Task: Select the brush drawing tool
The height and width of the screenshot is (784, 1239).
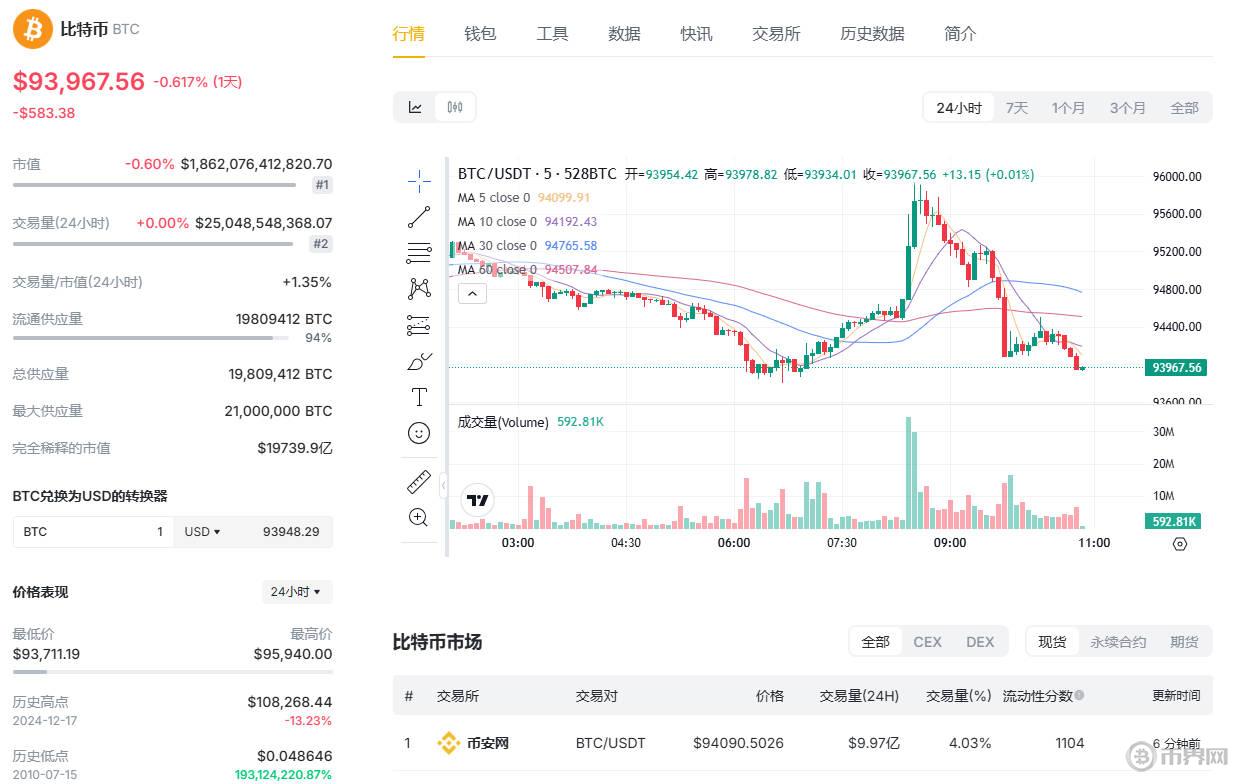Action: 418,360
